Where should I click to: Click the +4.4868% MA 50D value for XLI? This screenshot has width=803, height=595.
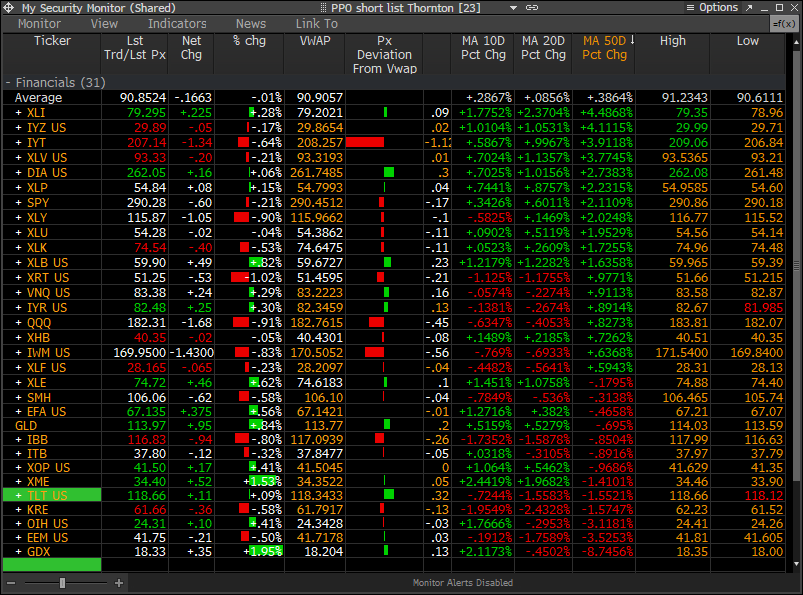coord(606,113)
